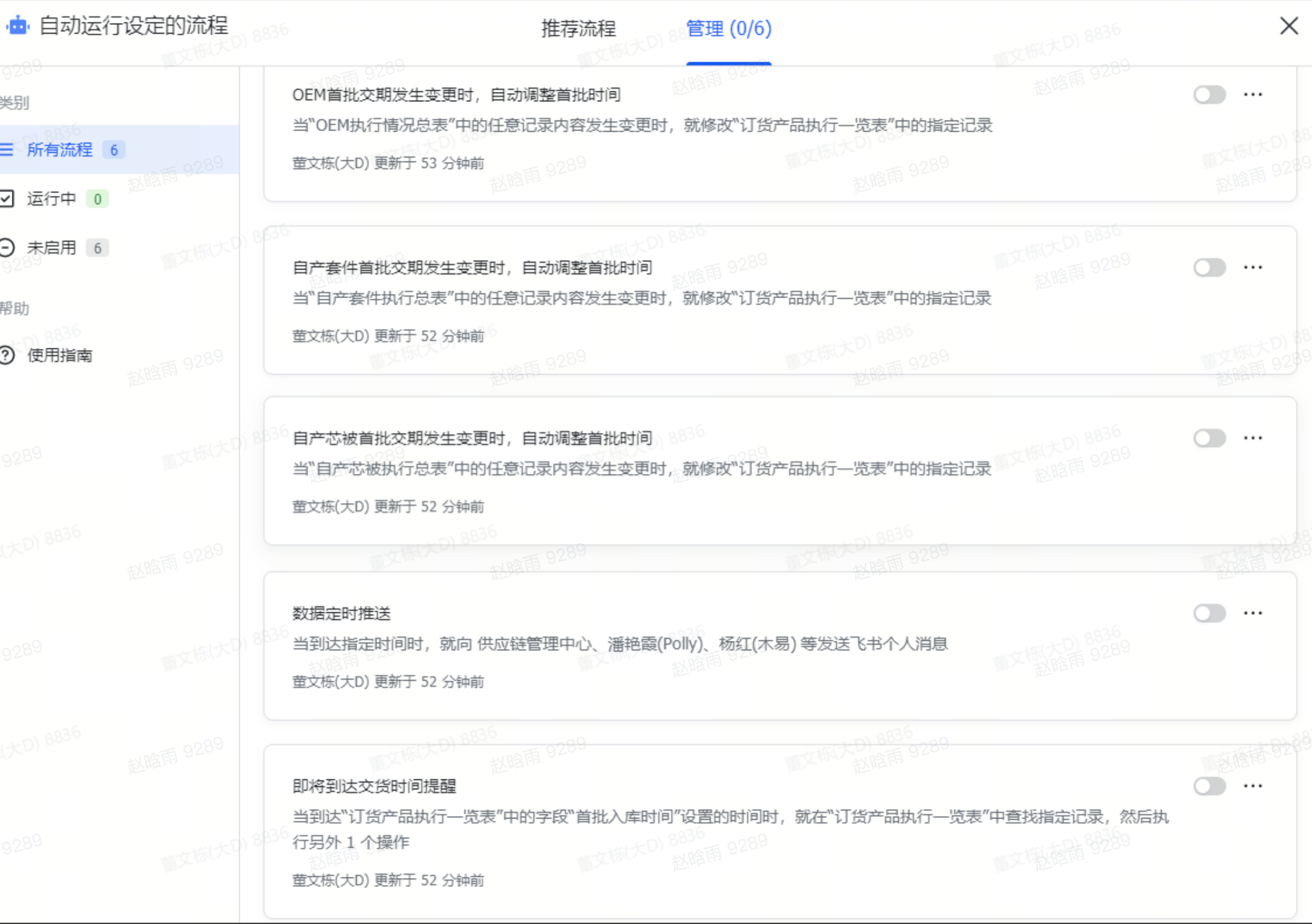Open more options for 自产套件 flow
Image resolution: width=1312 pixels, height=924 pixels.
pos(1252,267)
